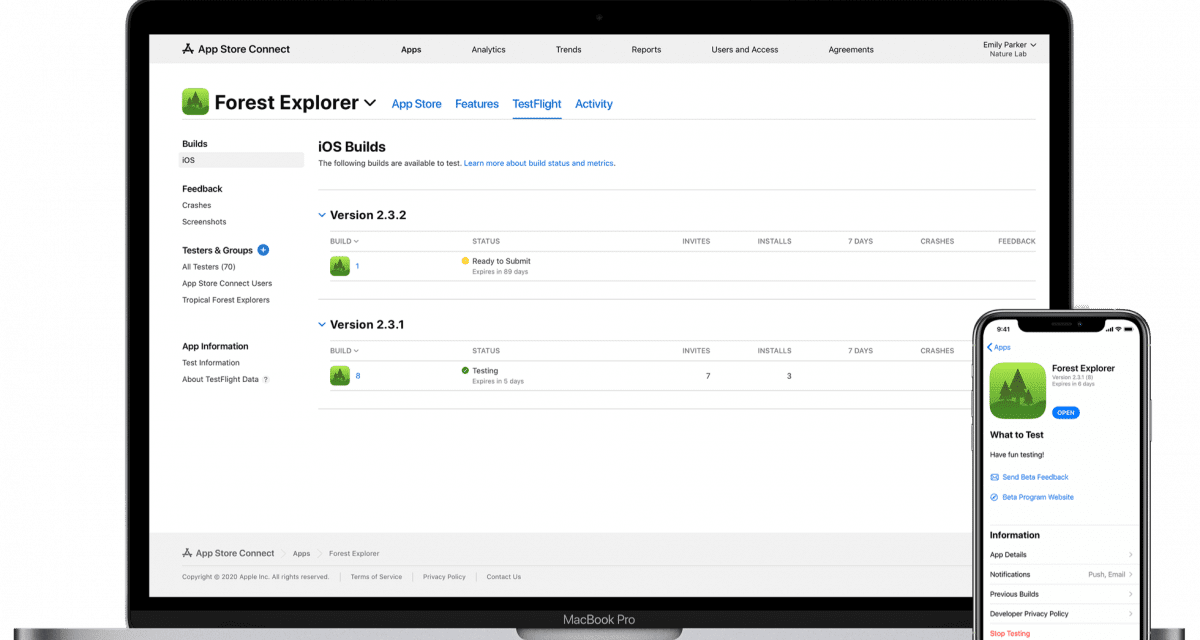1200x640 pixels.
Task: Sort by BUILD column in Version 2.3.1
Action: coord(344,351)
